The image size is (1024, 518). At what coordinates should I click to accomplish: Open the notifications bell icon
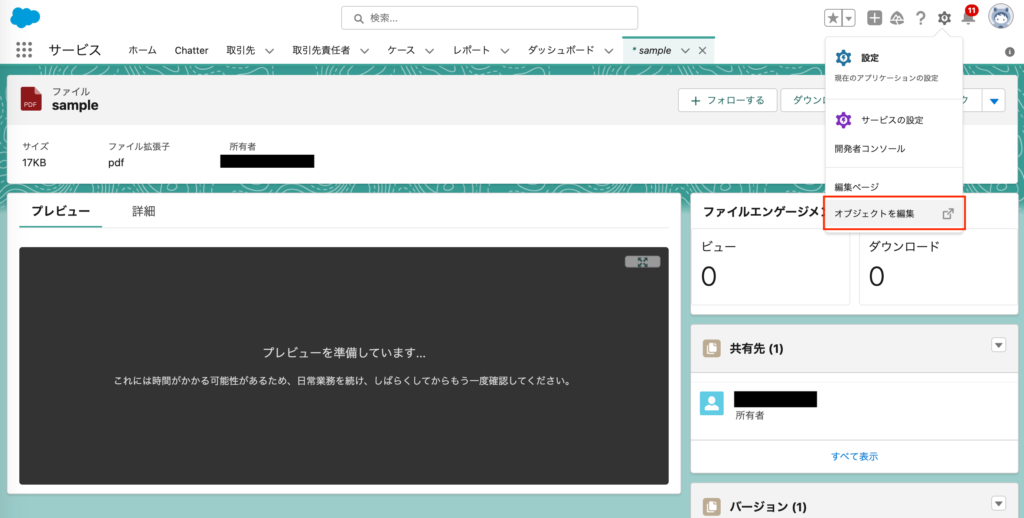tap(968, 18)
